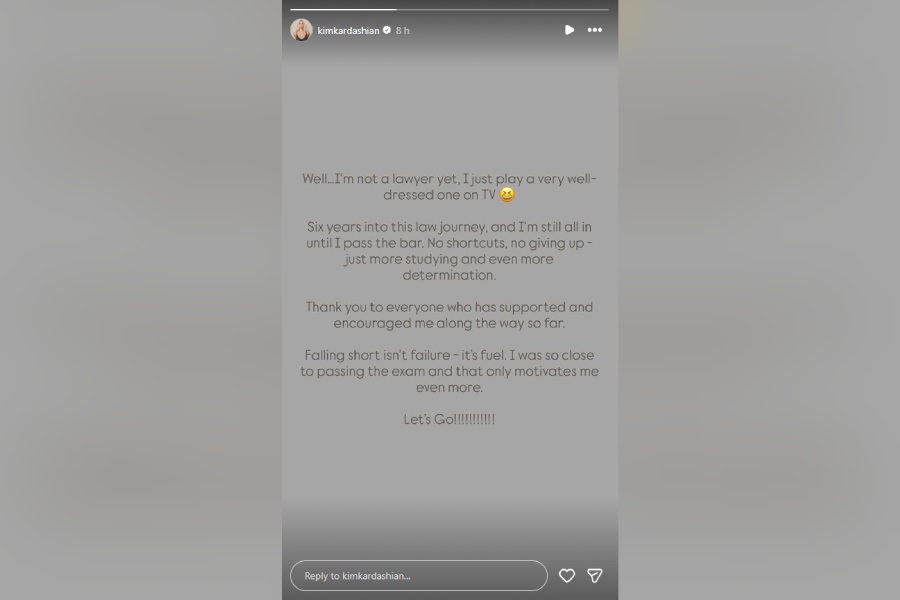Like the story with the heart icon
Viewport: 900px width, 600px height.
(x=567, y=575)
